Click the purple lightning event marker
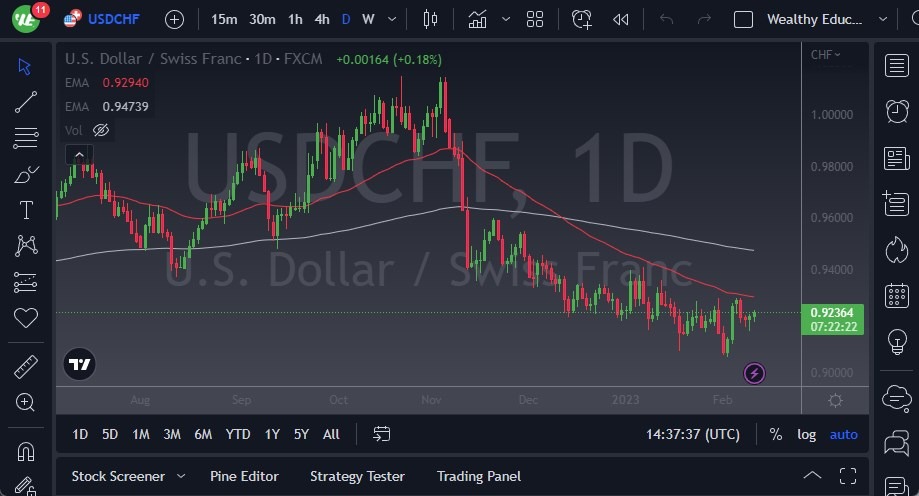 click(754, 373)
